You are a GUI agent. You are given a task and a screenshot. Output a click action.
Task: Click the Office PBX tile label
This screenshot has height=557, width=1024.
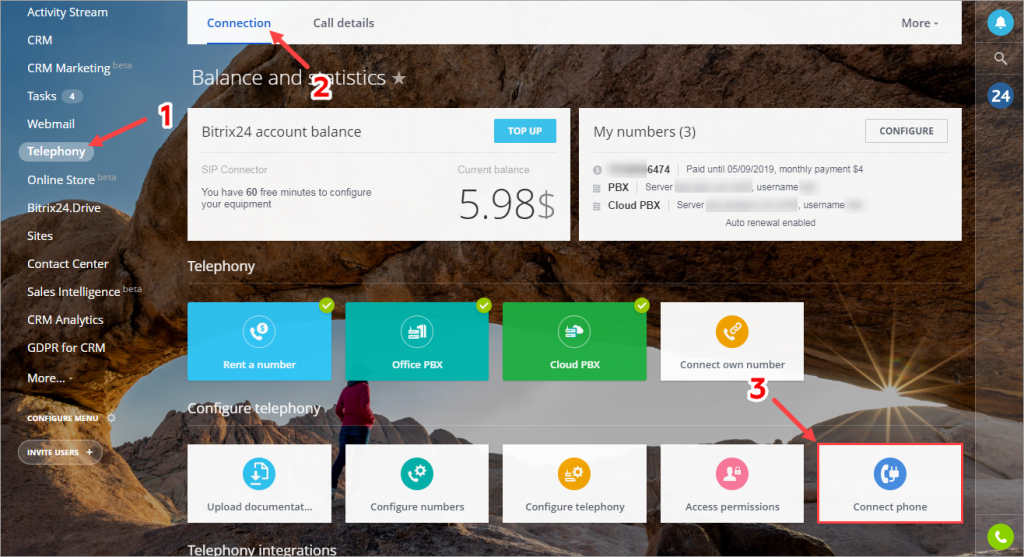pos(417,364)
